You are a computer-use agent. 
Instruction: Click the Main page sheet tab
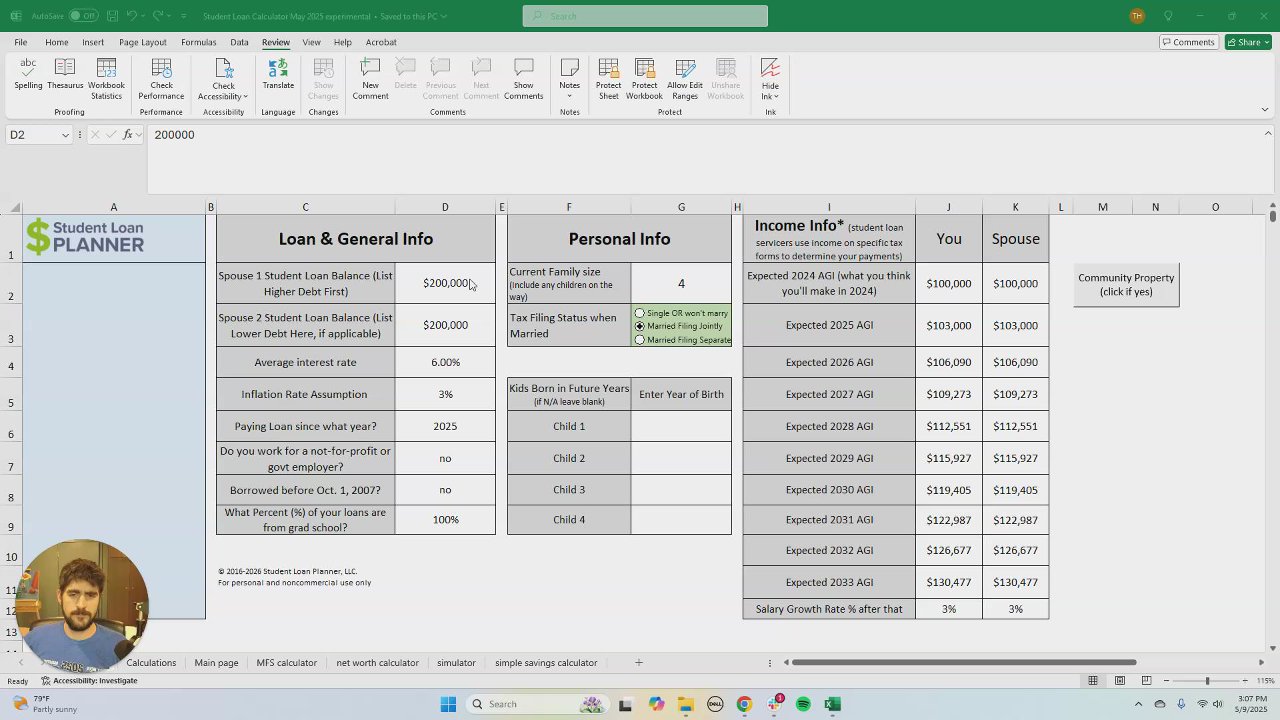click(x=216, y=662)
